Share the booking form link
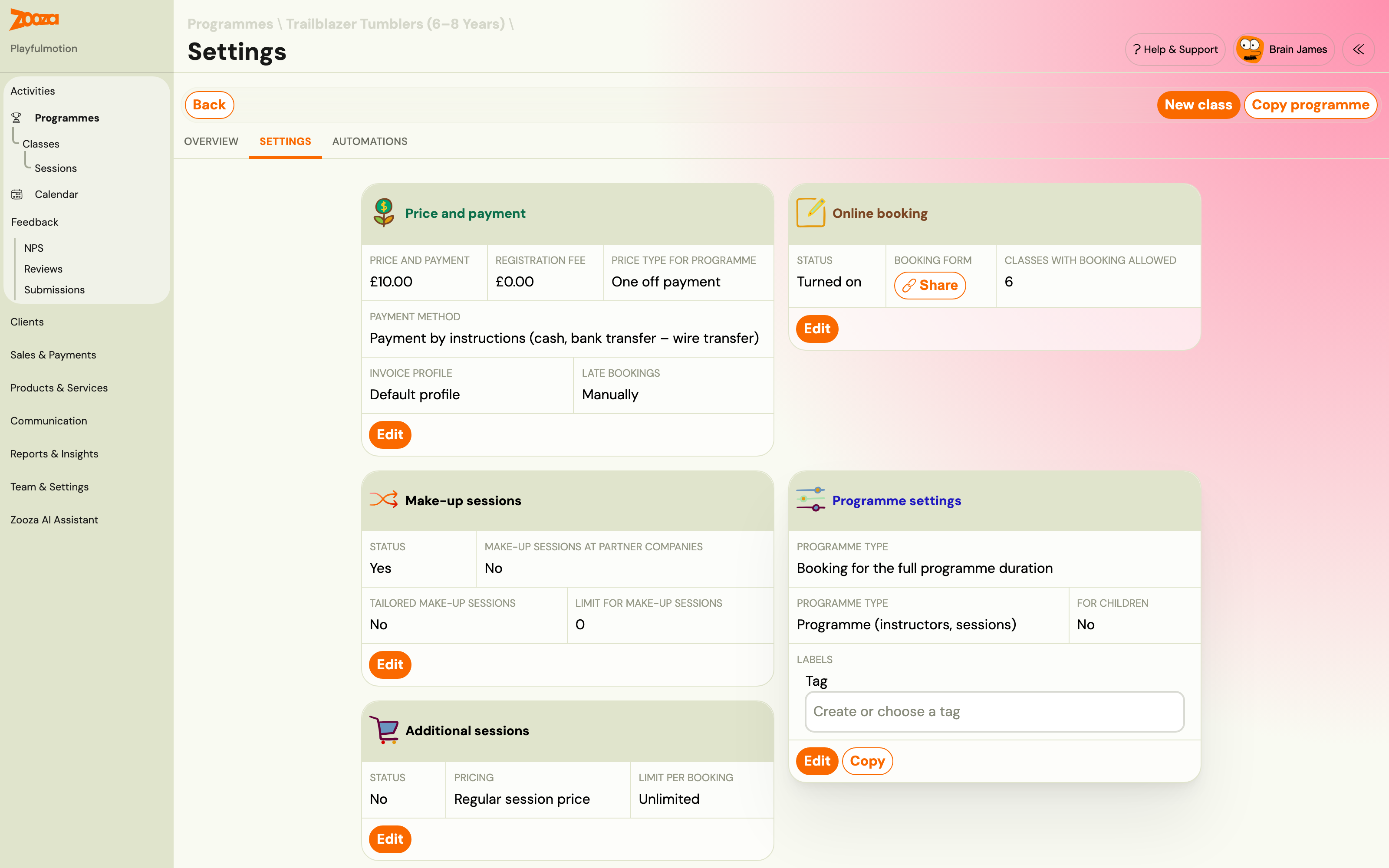The width and height of the screenshot is (1389, 868). 930,285
